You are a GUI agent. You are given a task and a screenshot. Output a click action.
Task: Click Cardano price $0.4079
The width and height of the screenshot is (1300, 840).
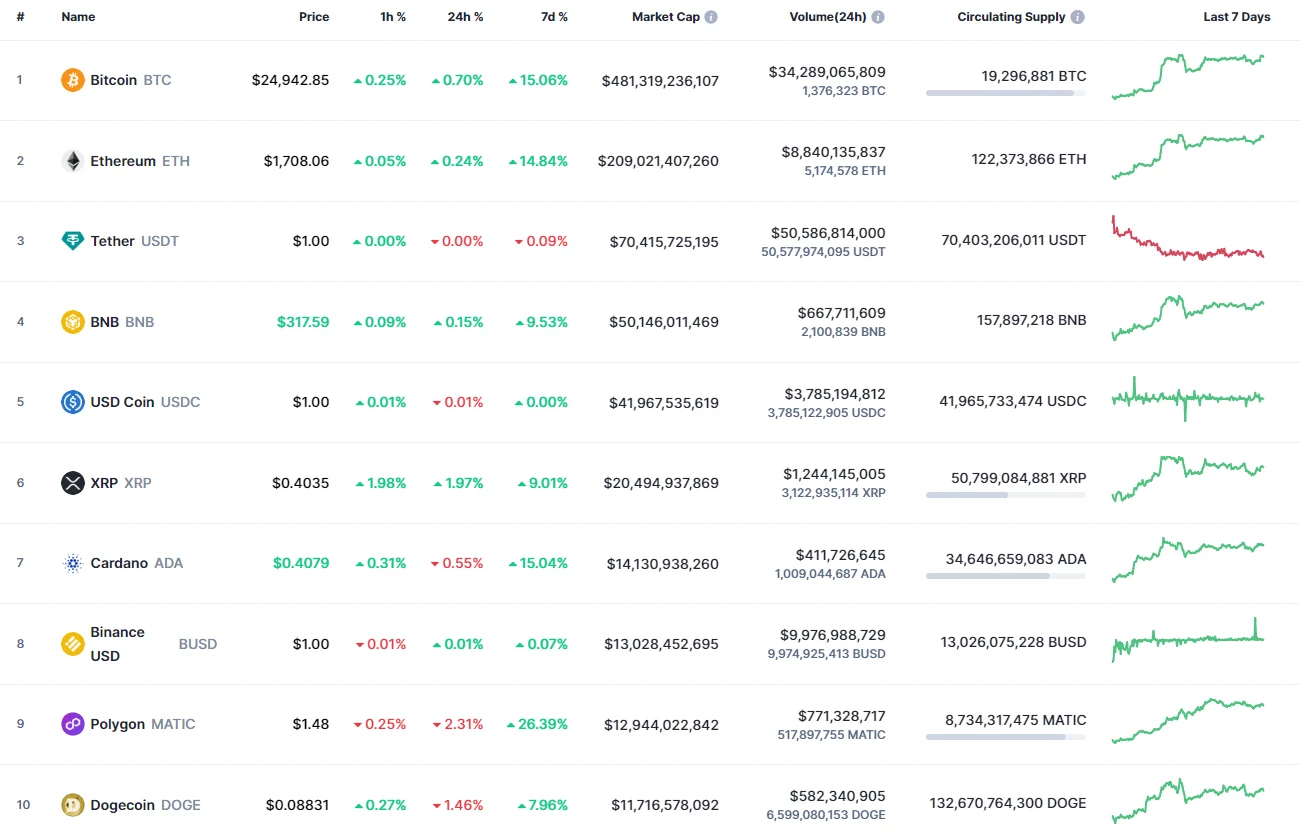pyautogui.click(x=301, y=563)
